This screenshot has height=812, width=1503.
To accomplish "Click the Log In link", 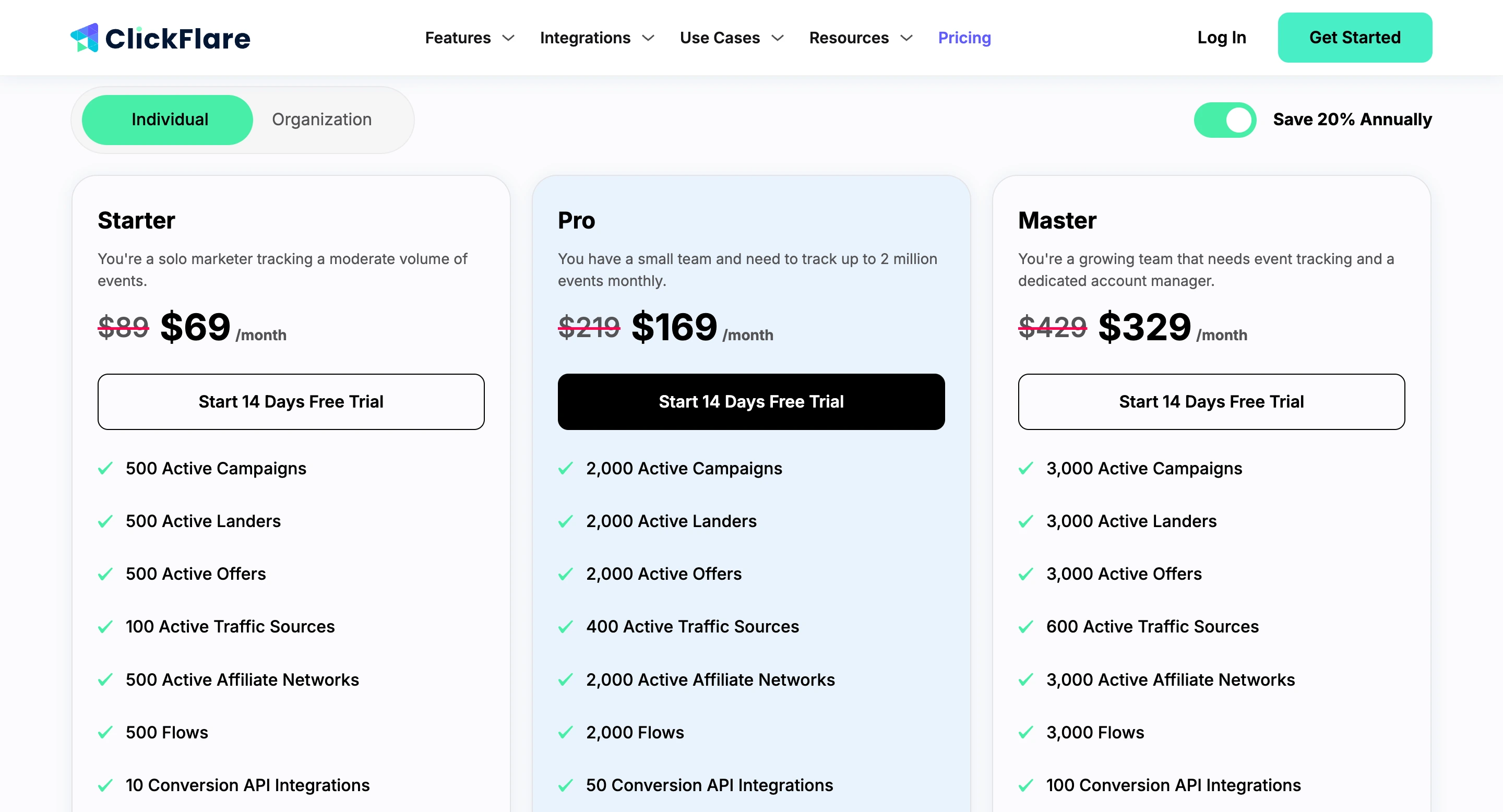I will click(x=1222, y=38).
